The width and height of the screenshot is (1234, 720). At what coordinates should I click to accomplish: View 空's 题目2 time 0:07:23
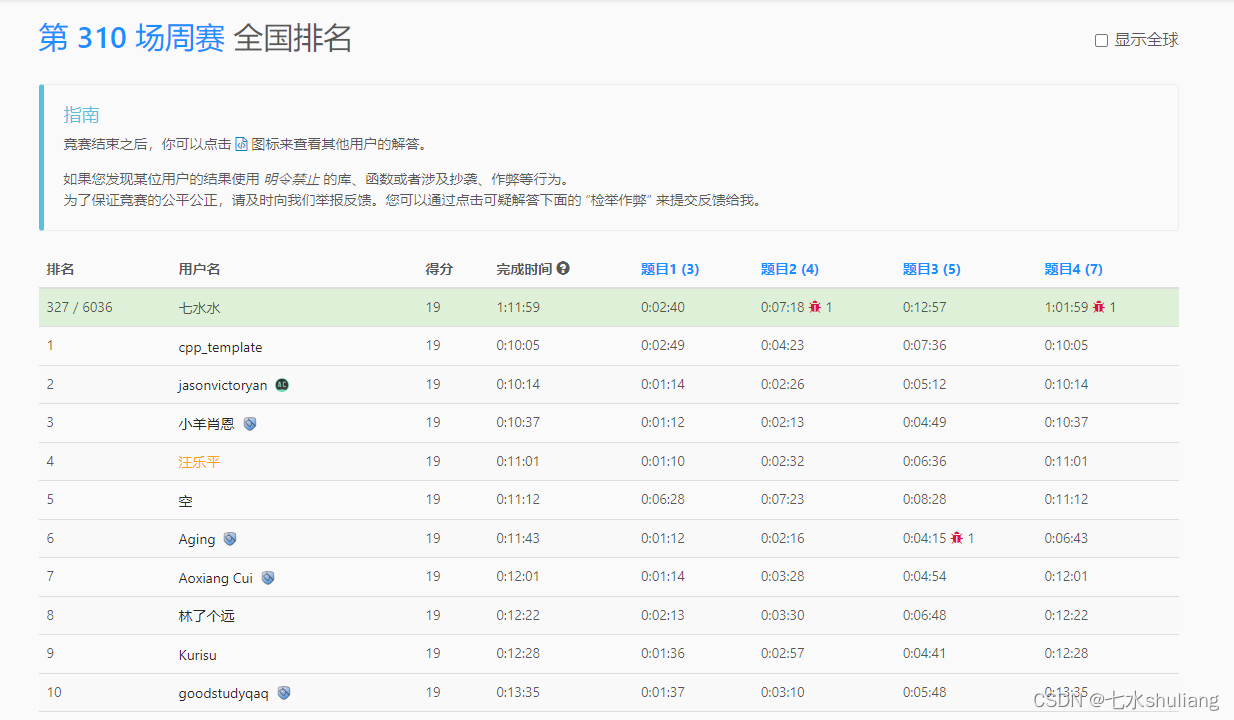[783, 499]
